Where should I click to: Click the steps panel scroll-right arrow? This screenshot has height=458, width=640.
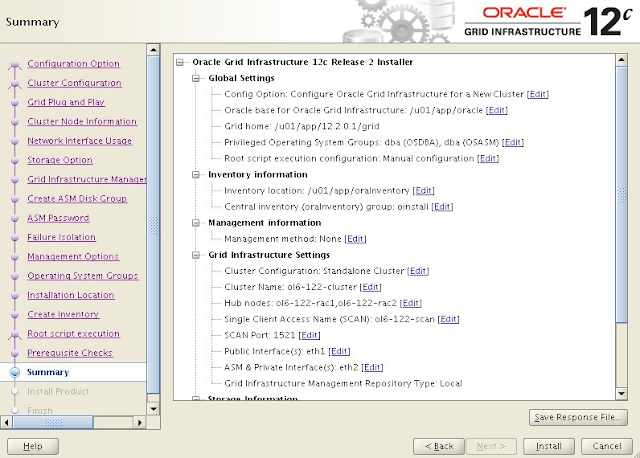pos(140,422)
